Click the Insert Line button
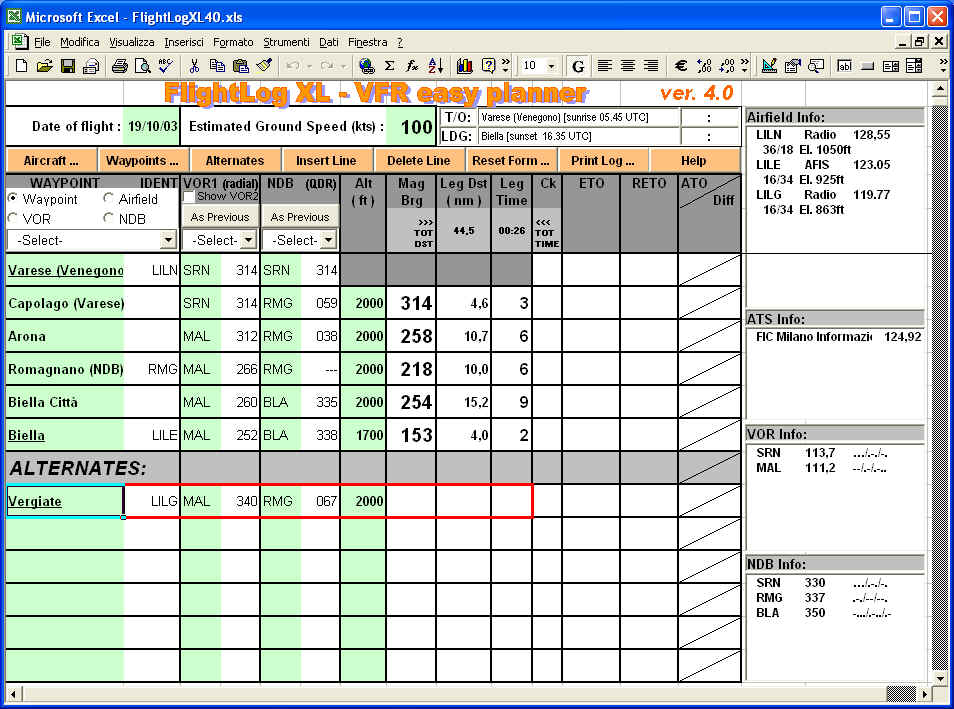The width and height of the screenshot is (954, 709). coord(326,161)
